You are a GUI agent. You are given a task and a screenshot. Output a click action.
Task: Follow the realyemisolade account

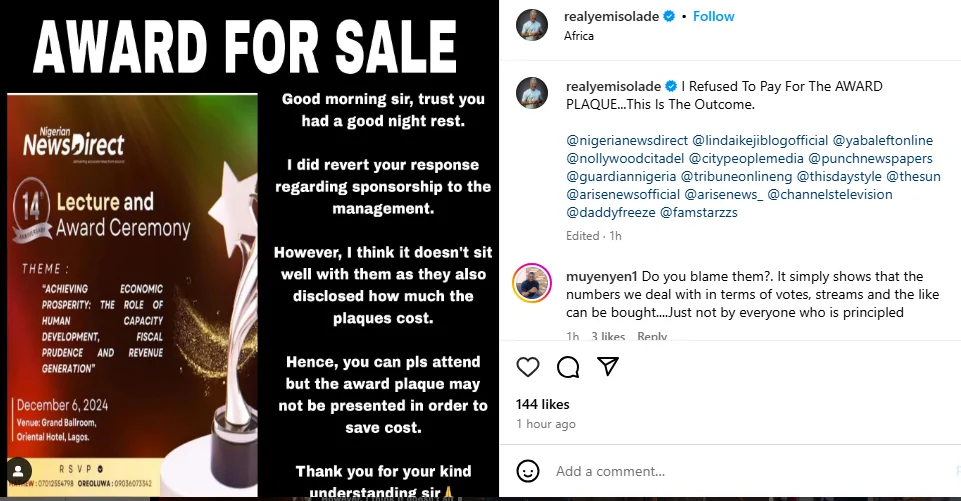pos(714,16)
